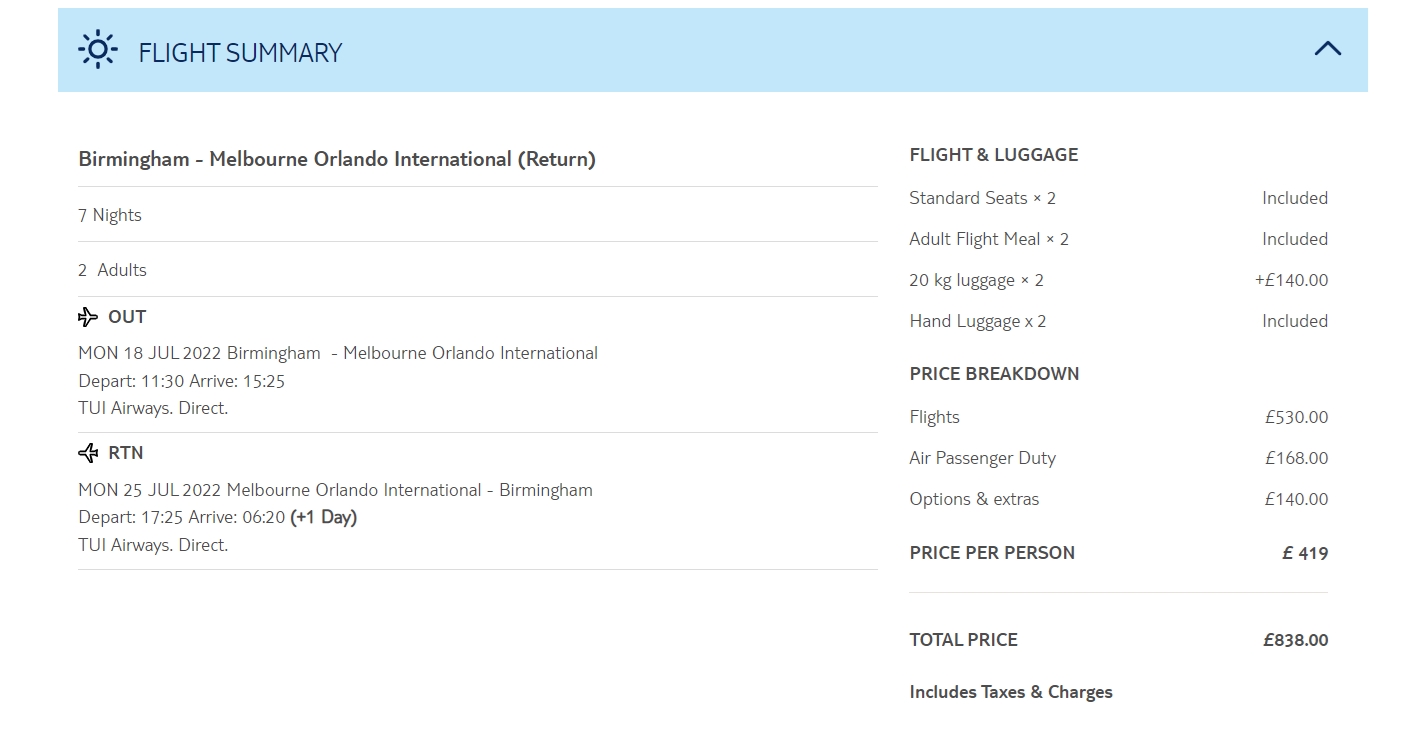1423x739 pixels.
Task: Select the Birmingham - Melbourne Orlando International (Return) heading
Action: [337, 159]
